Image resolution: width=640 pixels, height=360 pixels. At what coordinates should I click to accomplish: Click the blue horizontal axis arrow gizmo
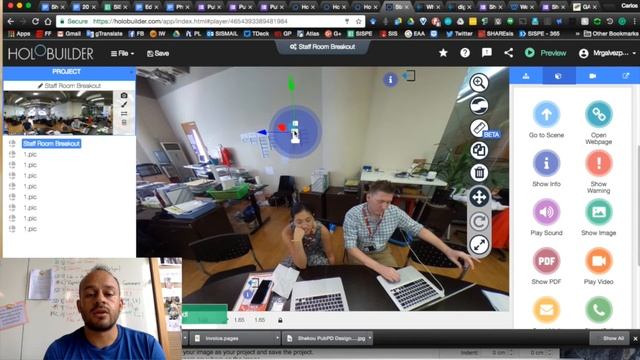262,132
